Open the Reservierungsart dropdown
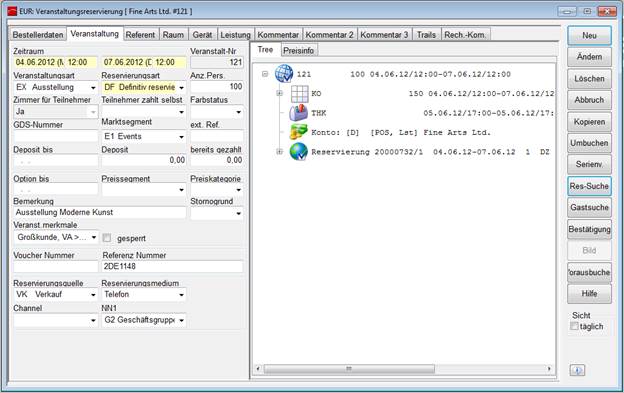 [181, 88]
